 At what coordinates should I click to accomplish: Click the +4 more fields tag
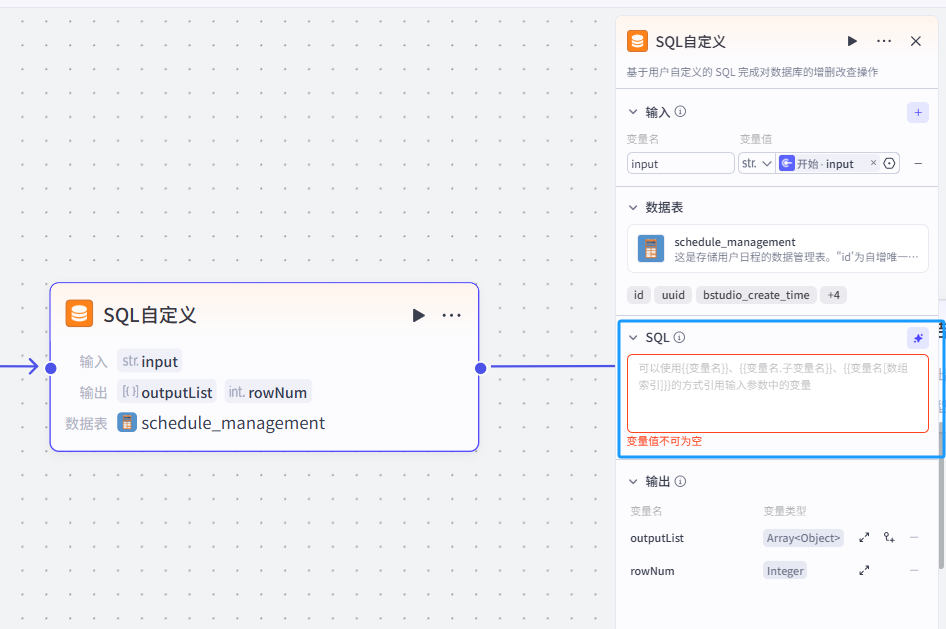pos(832,295)
